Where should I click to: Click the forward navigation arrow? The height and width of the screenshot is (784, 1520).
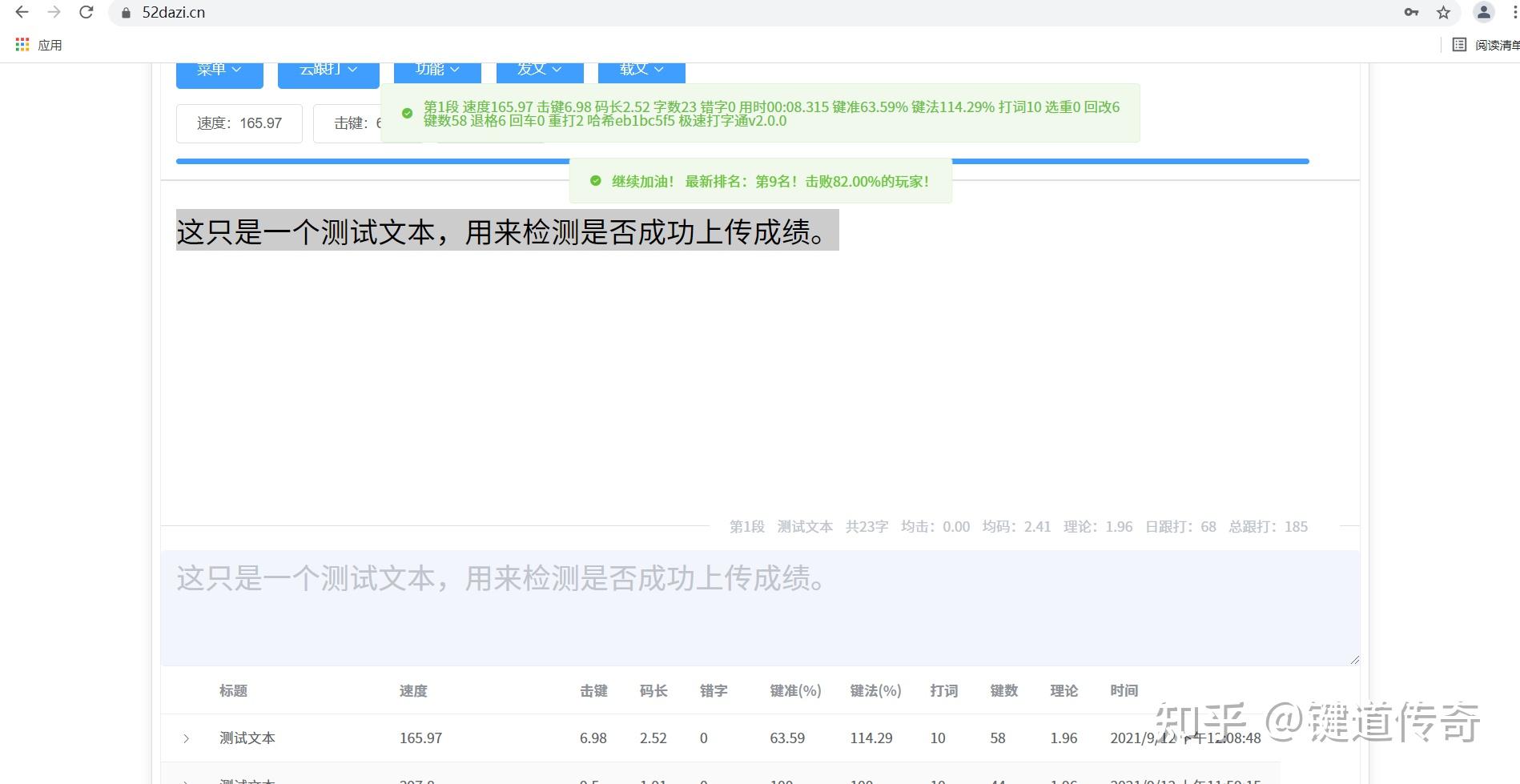[x=53, y=12]
